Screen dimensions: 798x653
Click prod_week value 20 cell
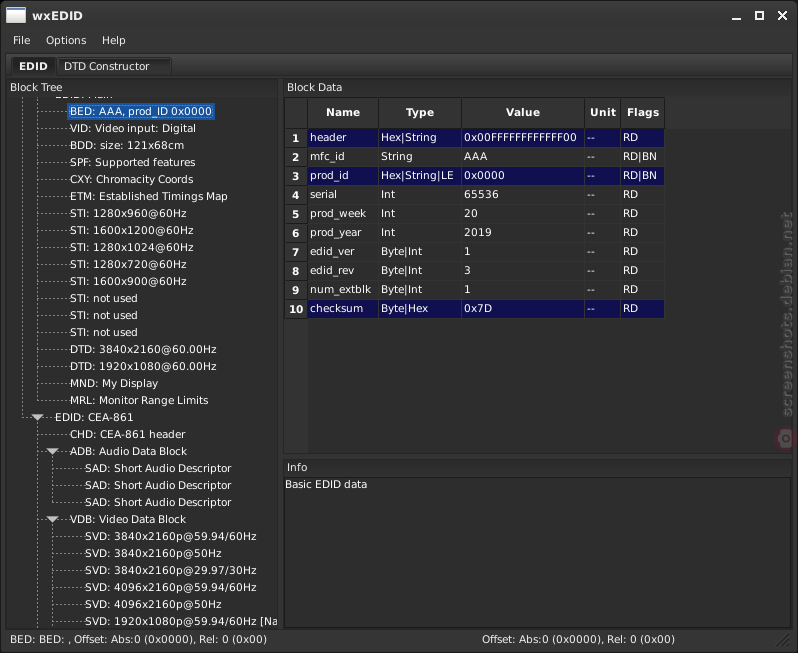[523, 213]
